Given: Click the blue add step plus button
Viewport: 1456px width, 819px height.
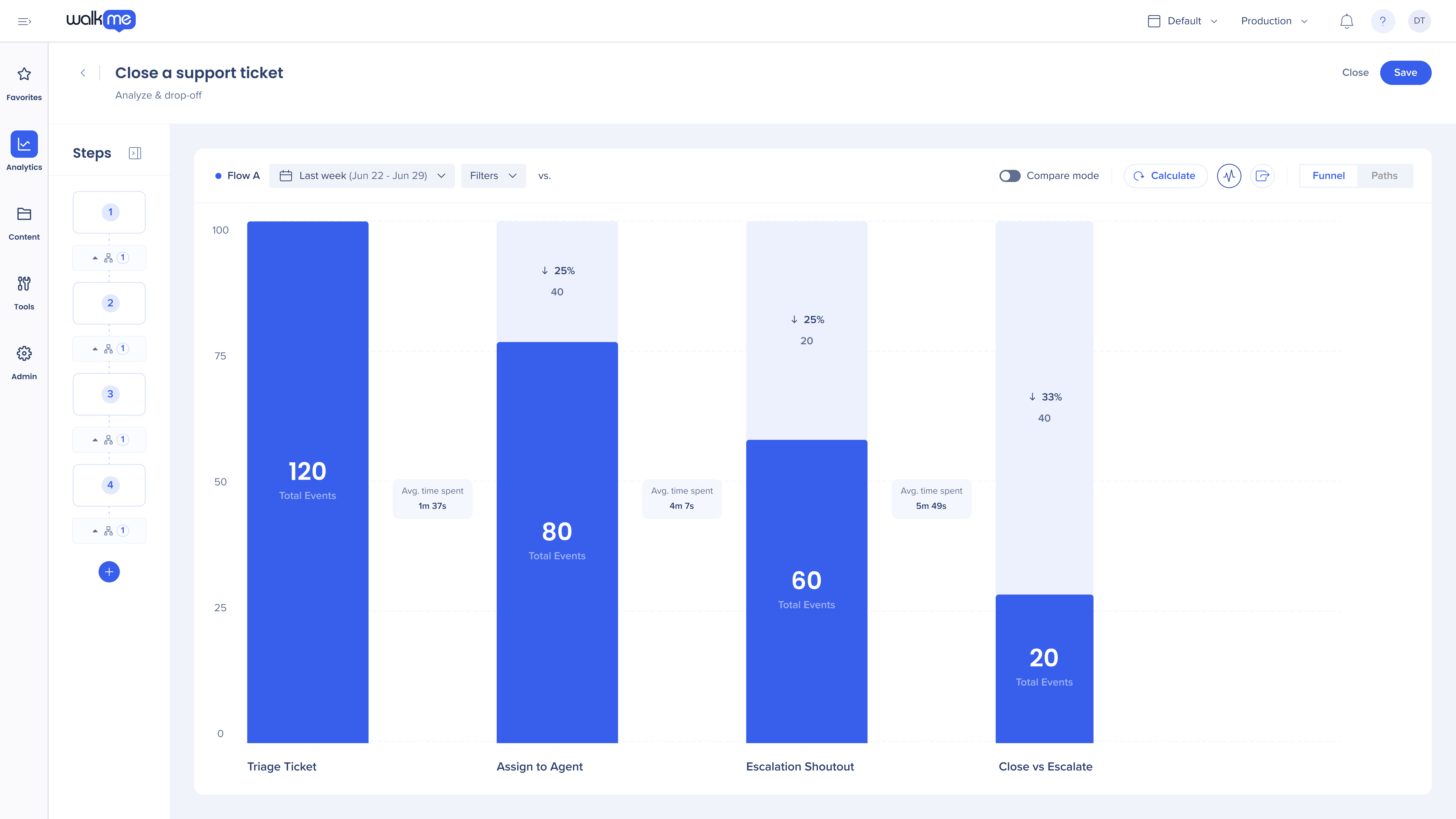Looking at the screenshot, I should coord(109,572).
